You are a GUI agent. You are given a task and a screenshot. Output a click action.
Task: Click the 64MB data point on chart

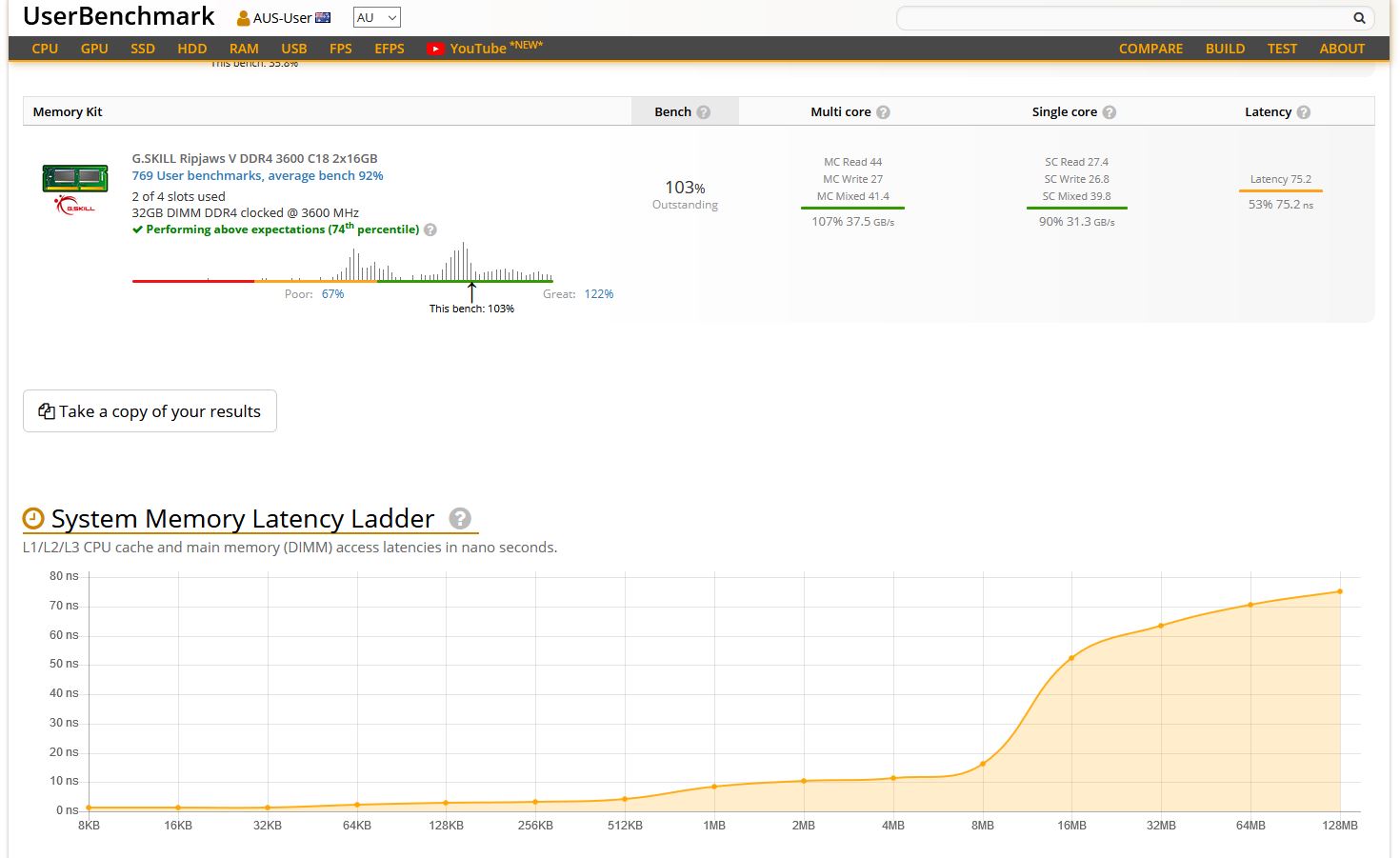point(1250,605)
